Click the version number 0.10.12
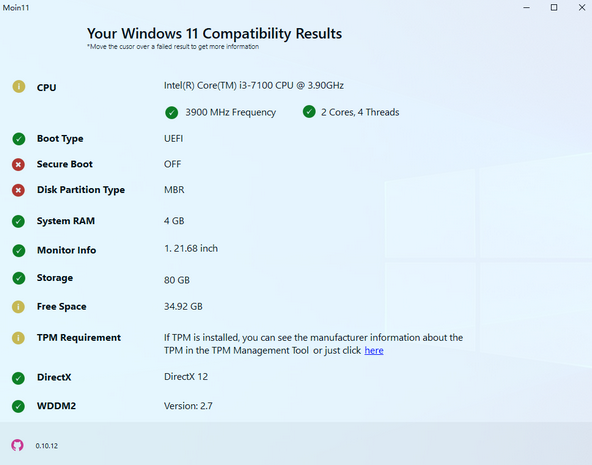 (46, 446)
